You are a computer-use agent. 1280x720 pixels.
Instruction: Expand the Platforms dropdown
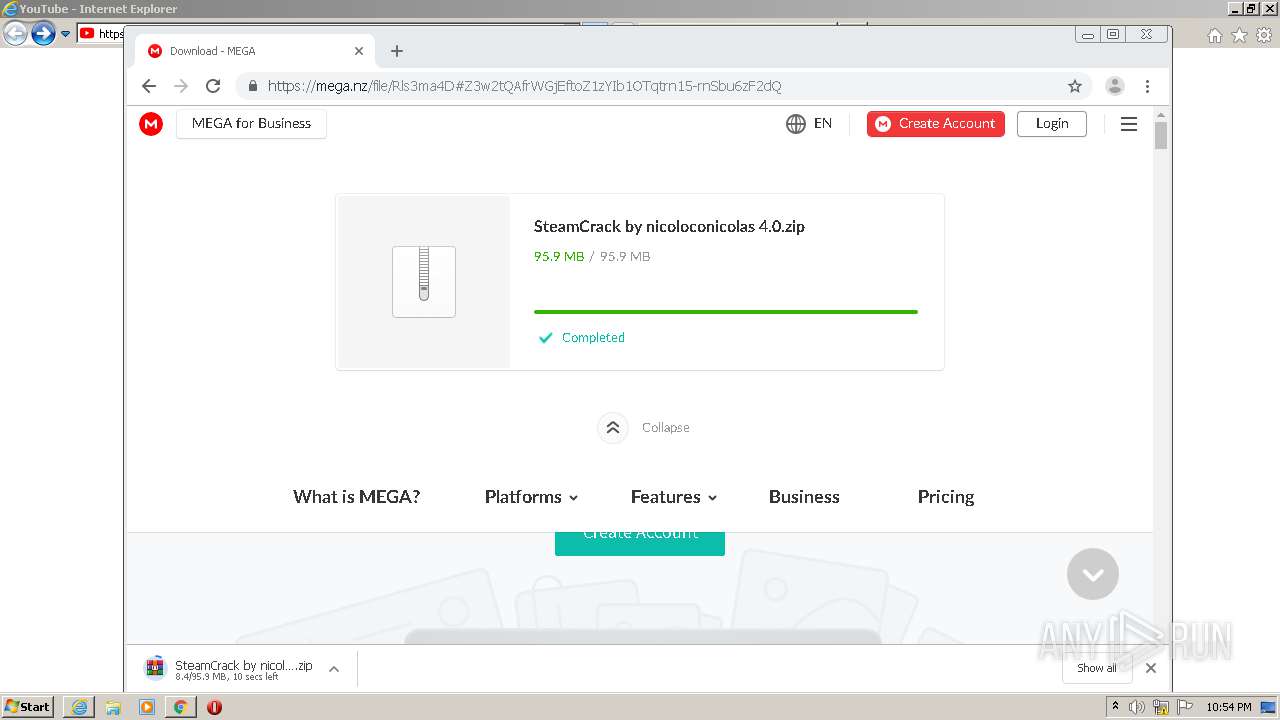click(531, 497)
